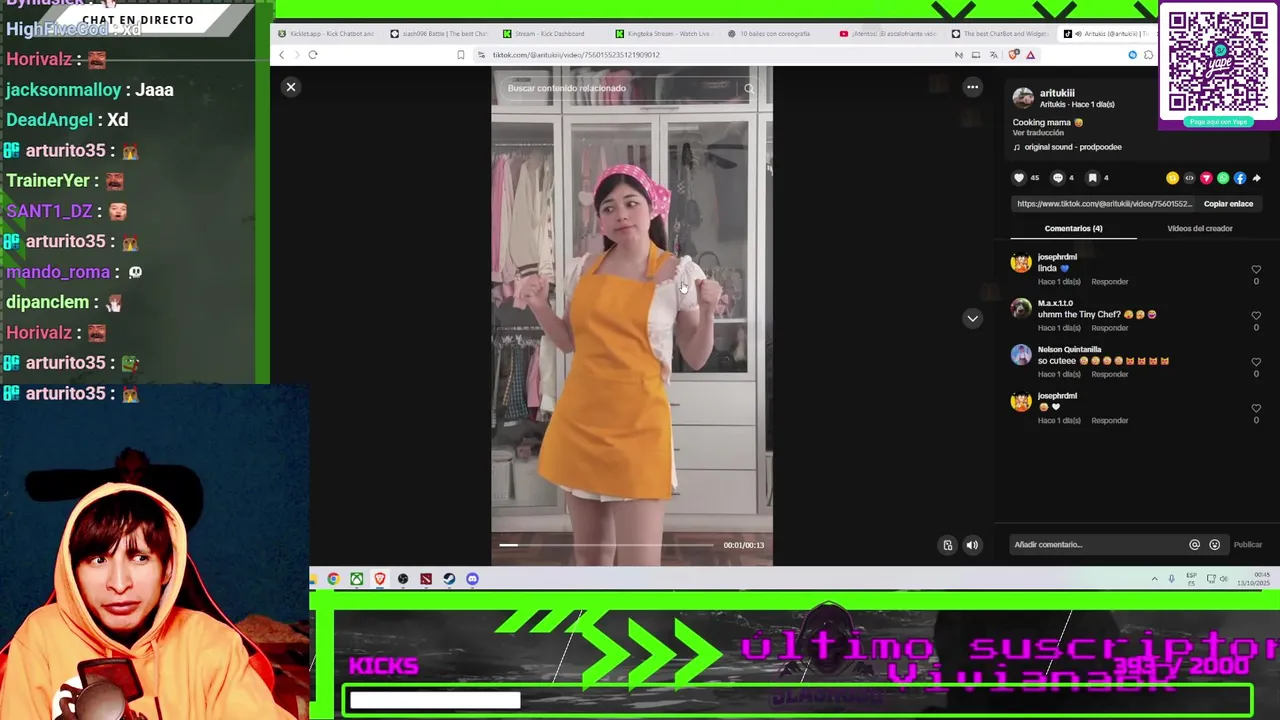
Task: Like Nelson Quintanilla's comment
Action: pyautogui.click(x=1256, y=362)
